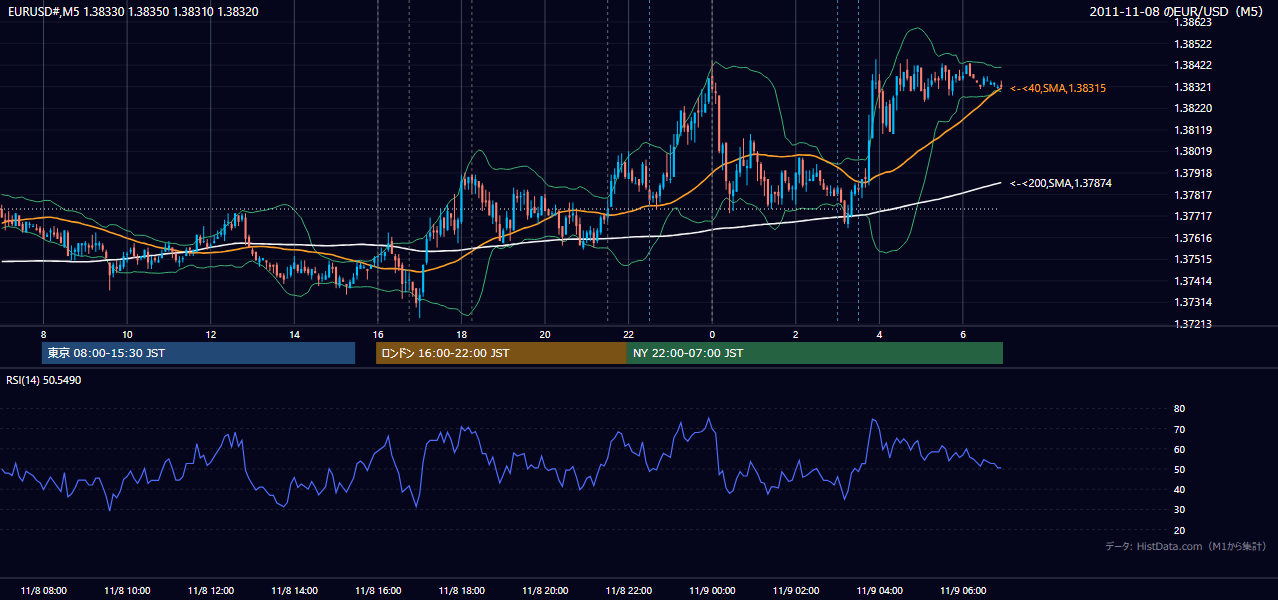This screenshot has height=600, width=1278.
Task: Click hour 18 on the chart hour axis
Action: pyautogui.click(x=461, y=334)
